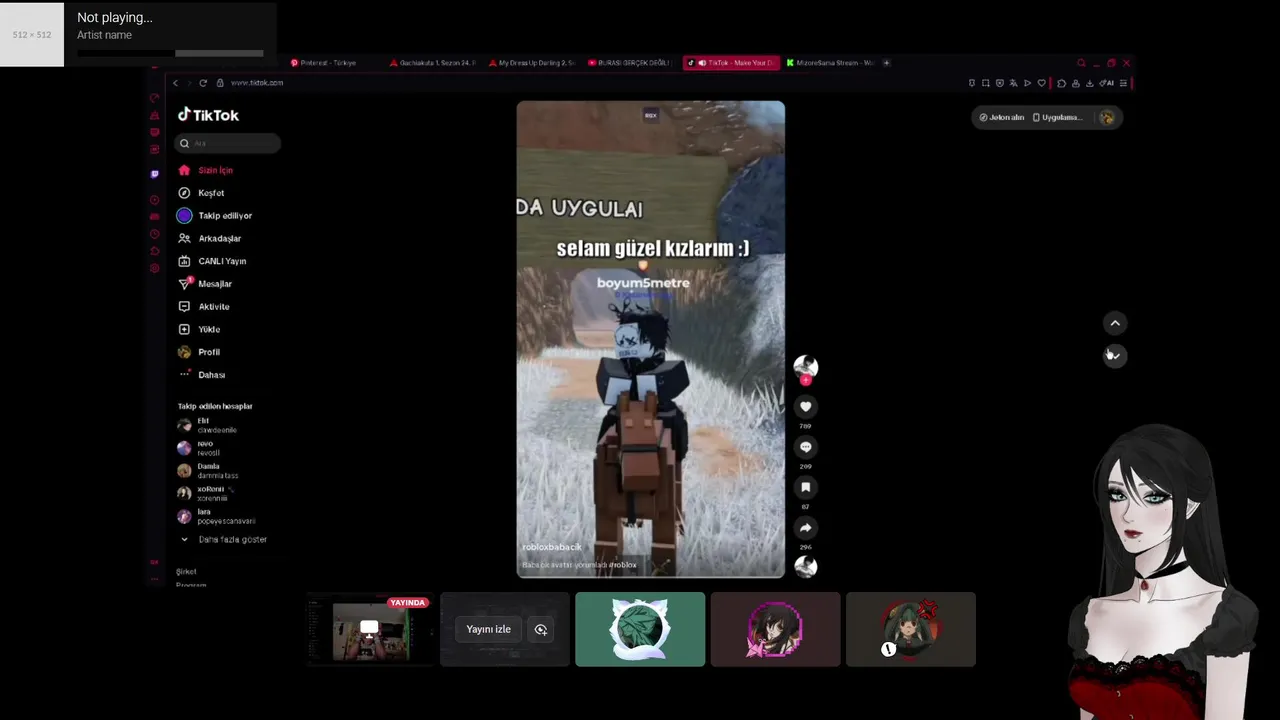
Task: Open Mesajlar inbox
Action: point(205,284)
